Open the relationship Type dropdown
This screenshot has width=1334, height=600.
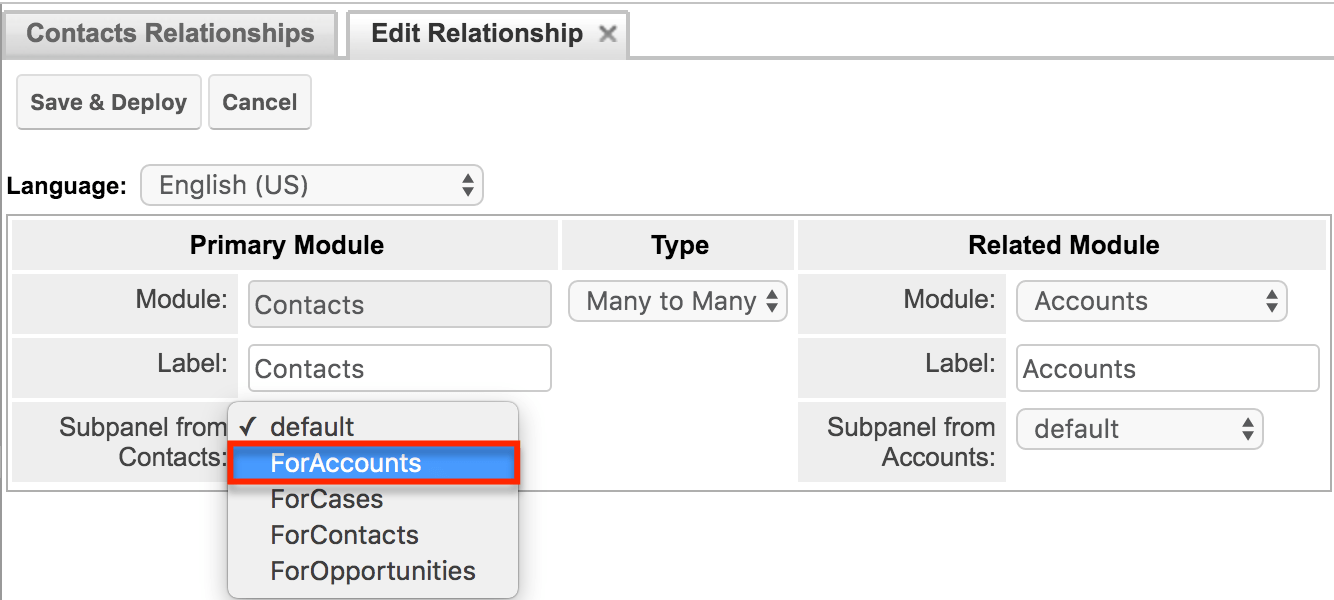(x=677, y=301)
